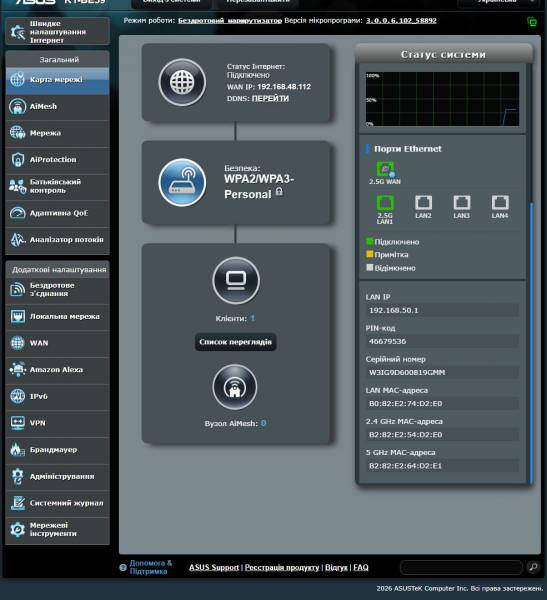The height and width of the screenshot is (600, 547).
Task: Click 2.4 GHz MAC B2:82:E2:54:D2:E0
Action: pos(442,435)
